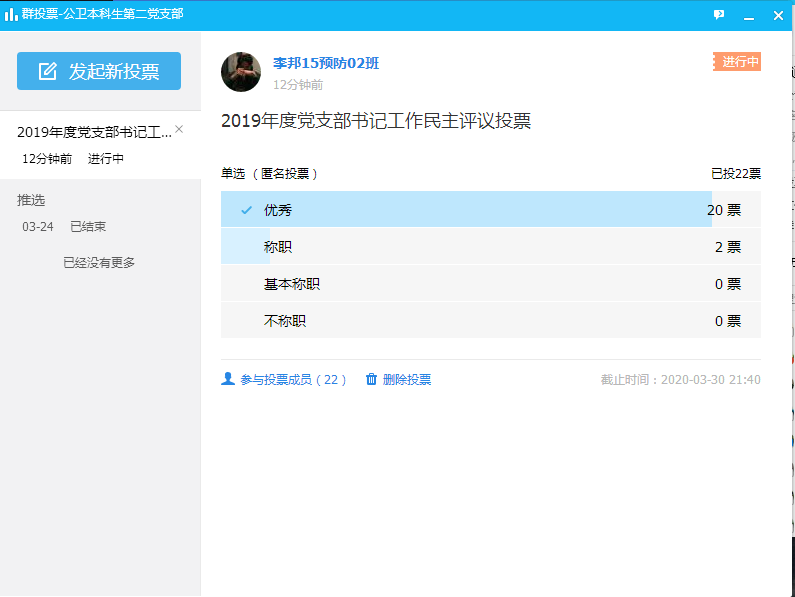Open the 2019年度党支部书记 poll in sidebar

pyautogui.click(x=94, y=132)
